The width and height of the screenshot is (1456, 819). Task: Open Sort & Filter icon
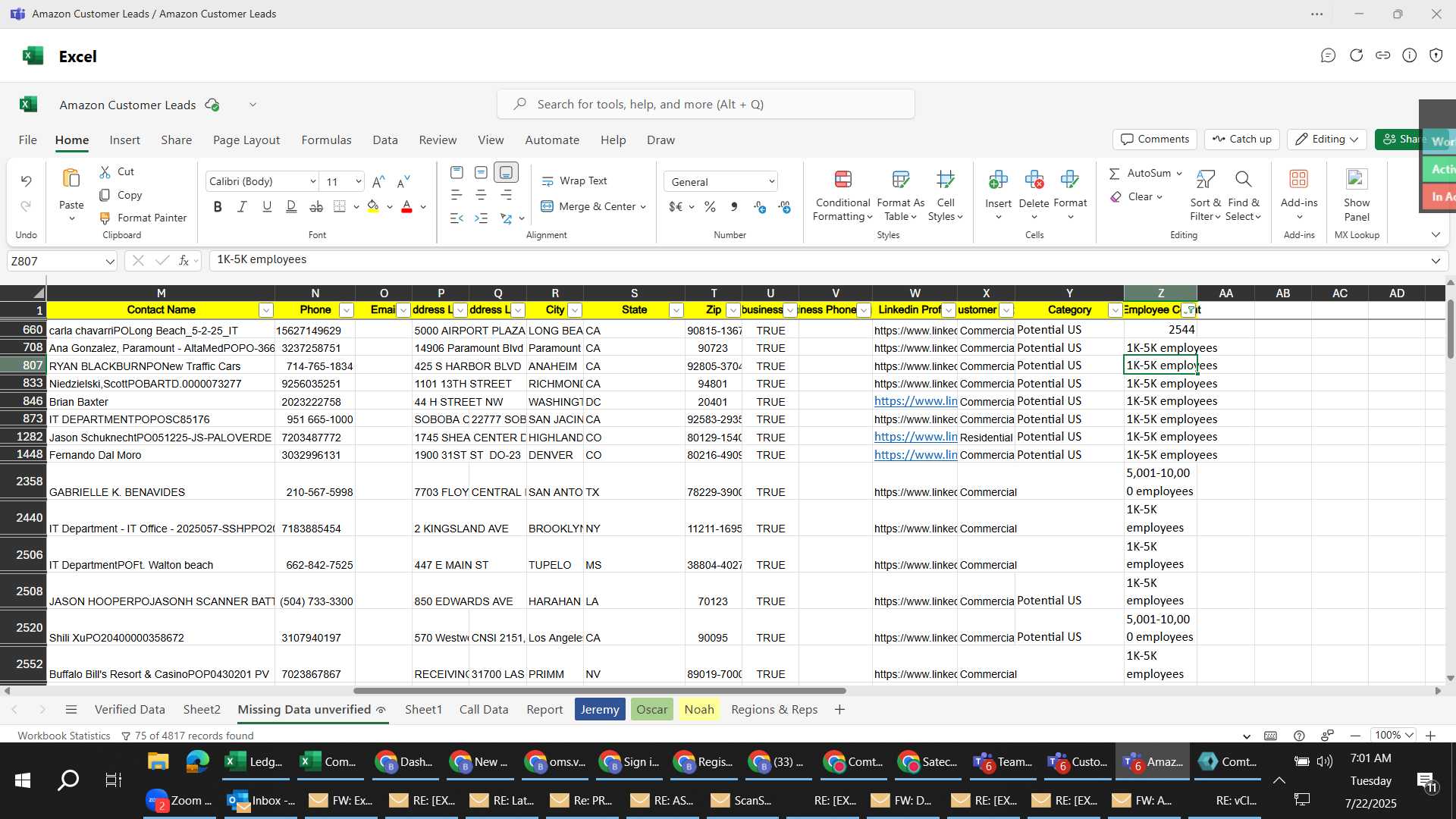click(1205, 180)
